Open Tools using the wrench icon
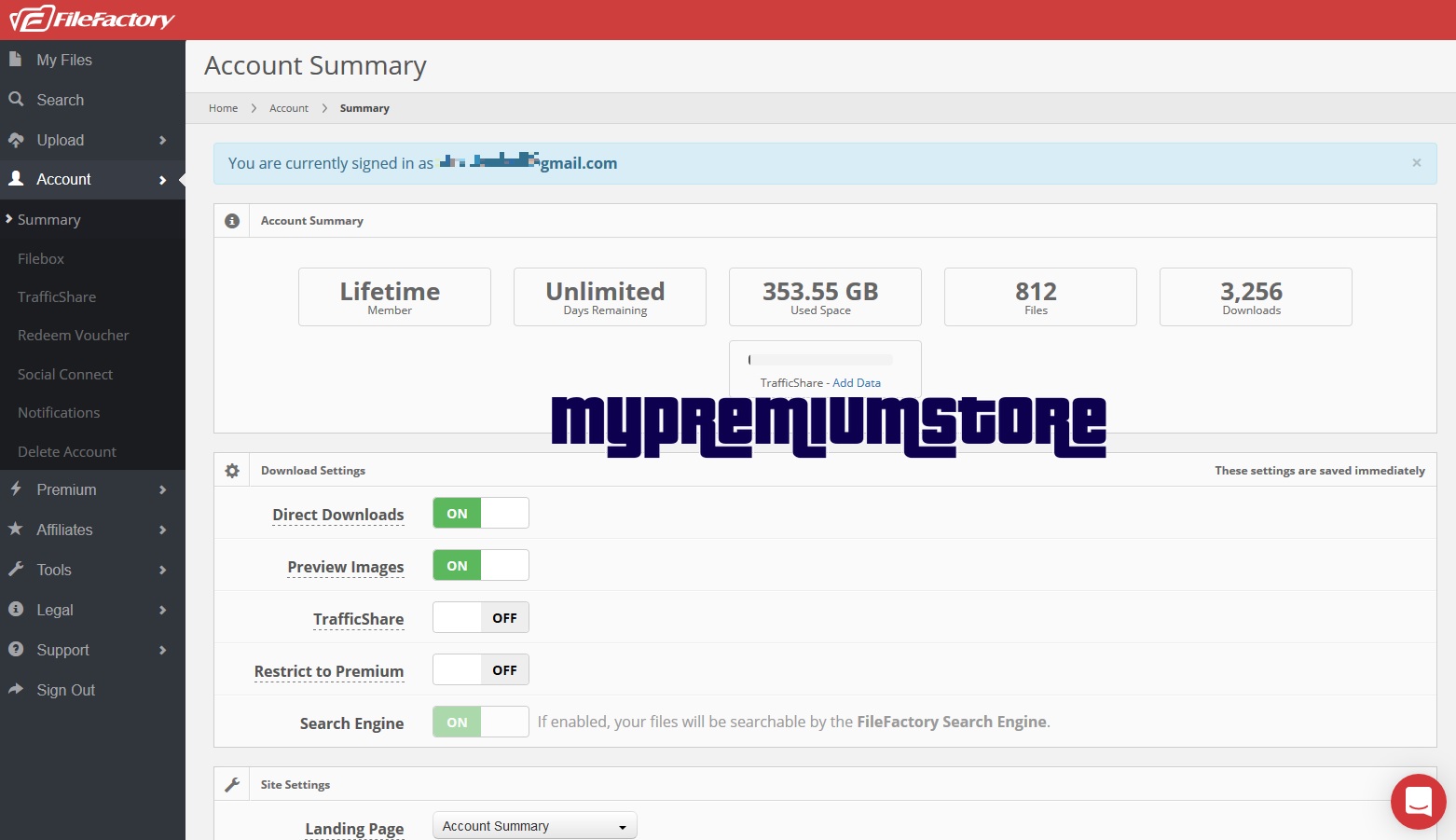 tap(16, 570)
